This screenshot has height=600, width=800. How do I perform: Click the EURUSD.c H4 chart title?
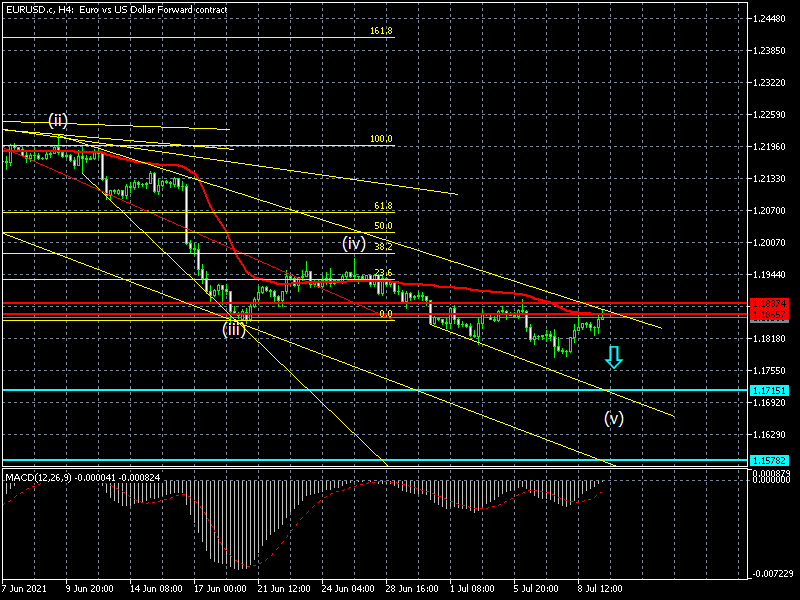(115, 9)
